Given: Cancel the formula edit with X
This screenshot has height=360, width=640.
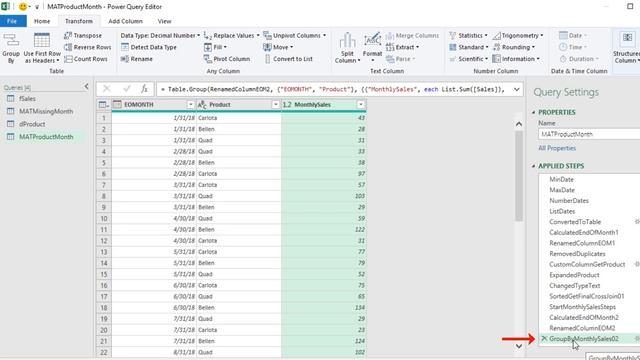Looking at the screenshot, I should point(107,89).
